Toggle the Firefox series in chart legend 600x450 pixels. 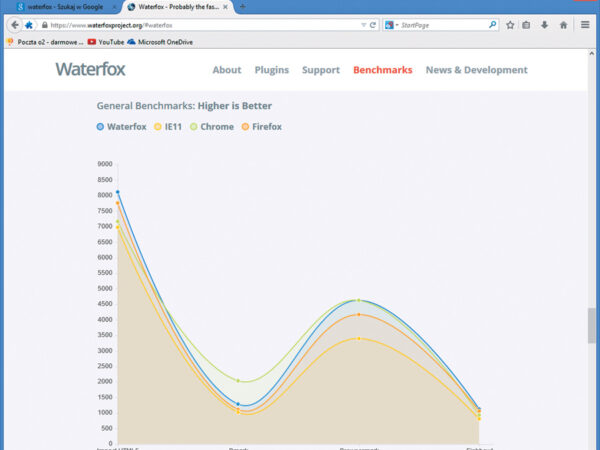[x=262, y=127]
